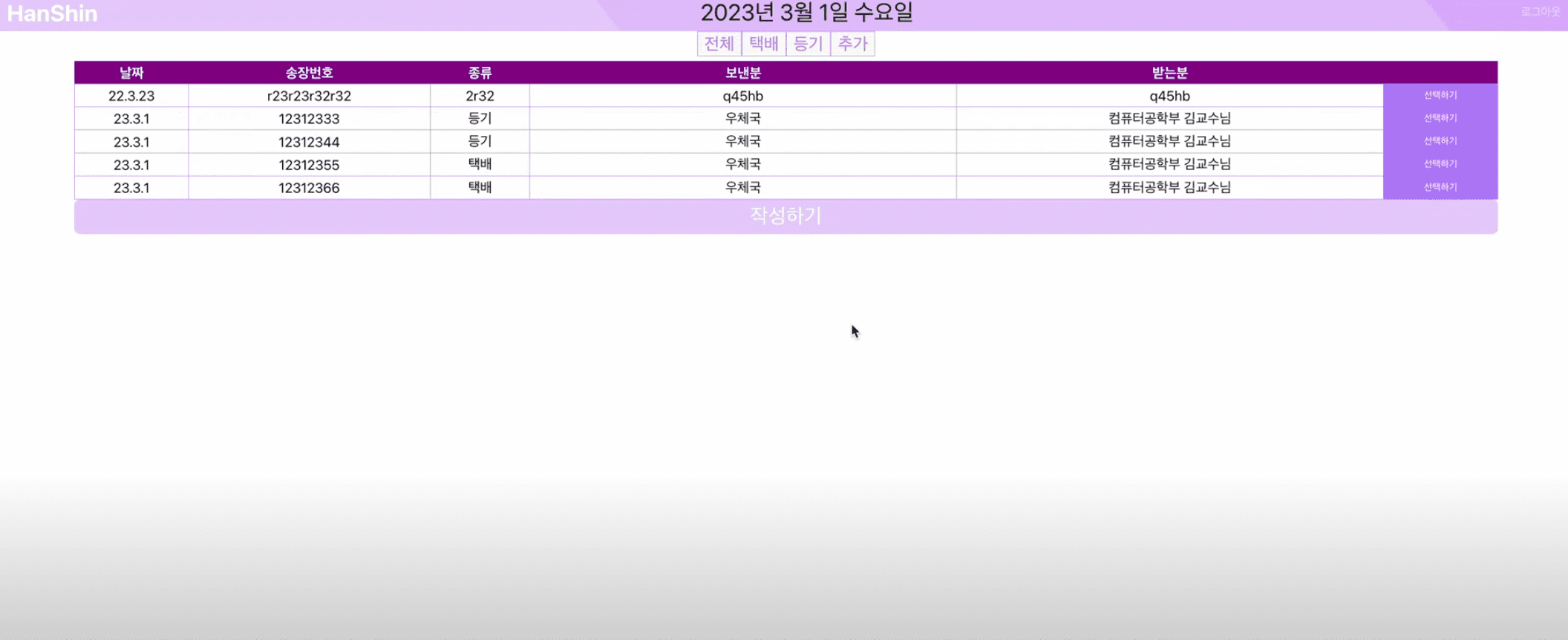Viewport: 1568px width, 640px height.
Task: Open the 등기 filter tab
Action: [x=808, y=44]
